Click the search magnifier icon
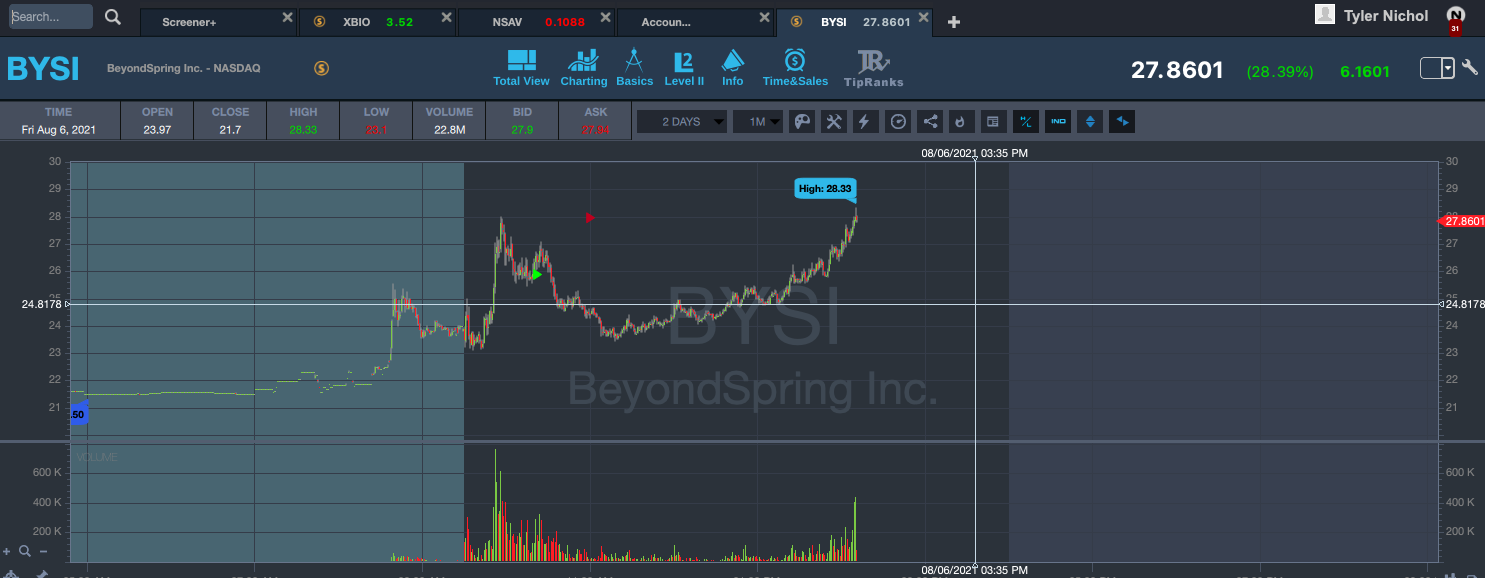The width and height of the screenshot is (1485, 578). [113, 17]
